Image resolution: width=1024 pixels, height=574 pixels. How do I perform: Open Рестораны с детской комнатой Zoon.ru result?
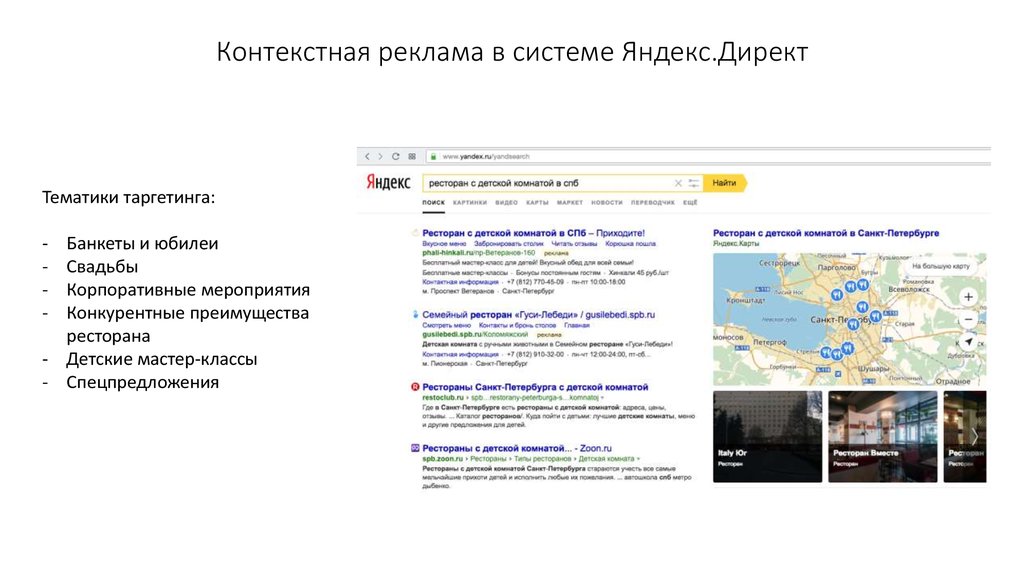(517, 449)
